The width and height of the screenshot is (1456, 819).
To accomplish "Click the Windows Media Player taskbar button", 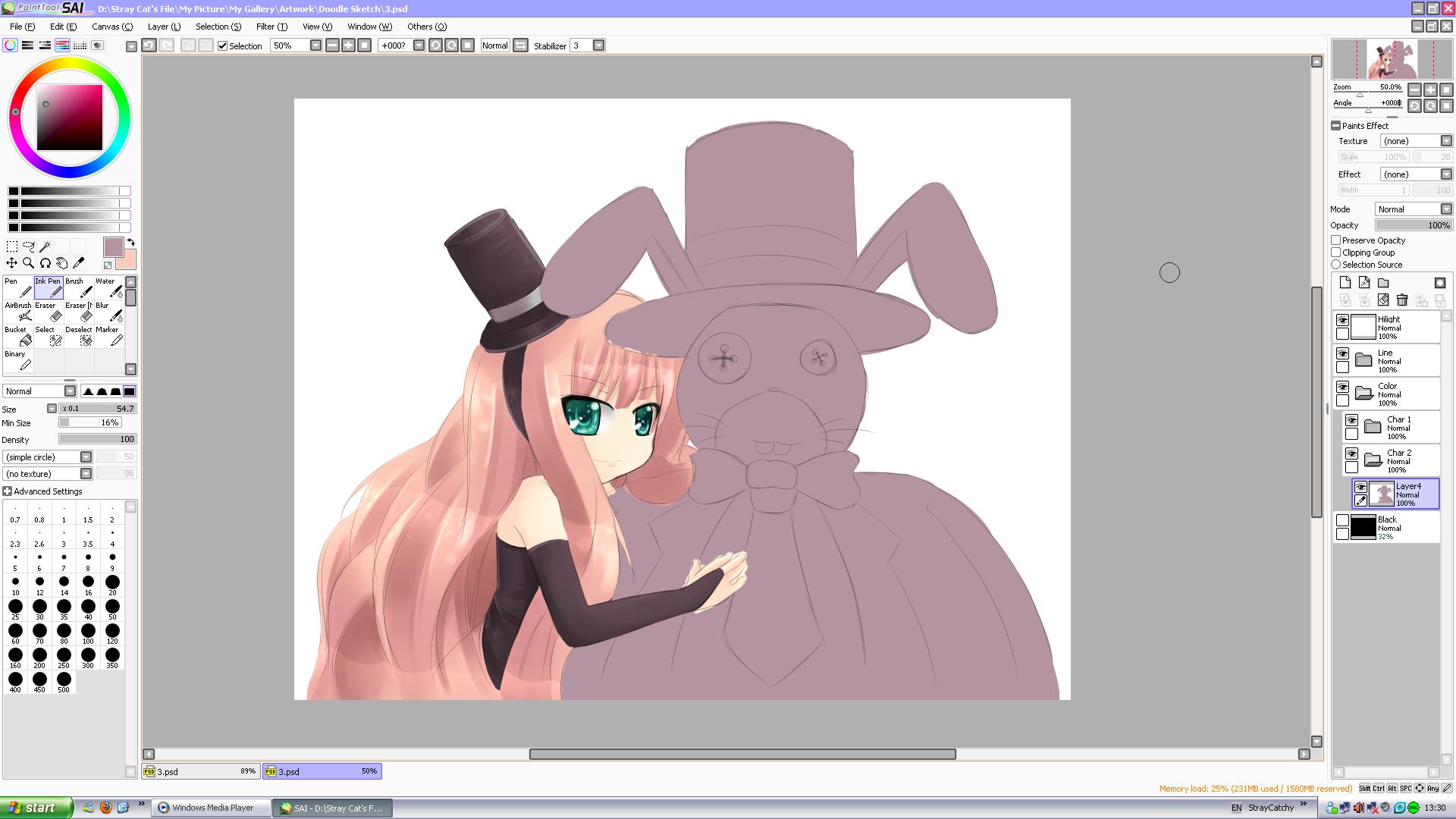I will pos(212,808).
